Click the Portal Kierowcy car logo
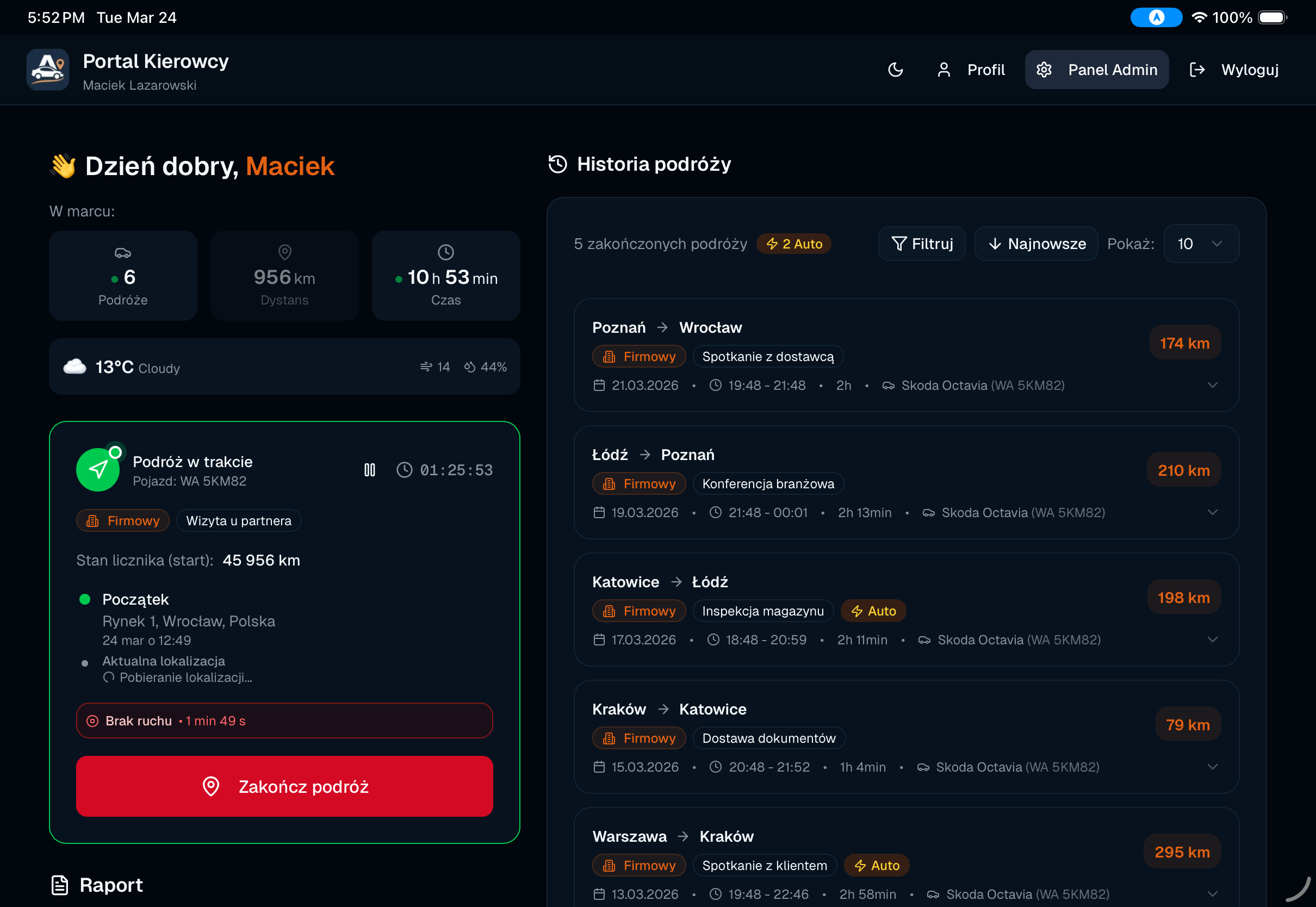Image resolution: width=1316 pixels, height=907 pixels. [48, 70]
